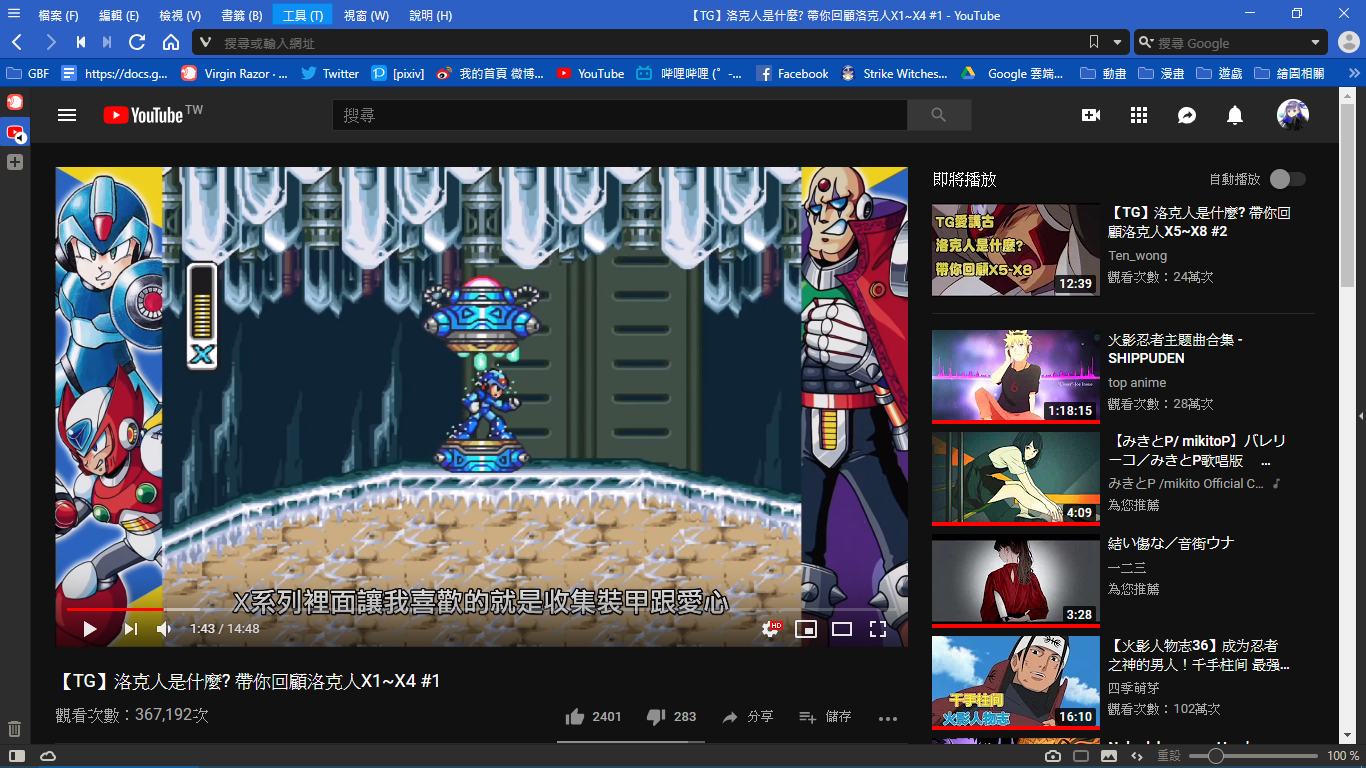Screen dimensions: 1366x768
Task: Open the sync cloud icon in status bar
Action: (x=48, y=756)
